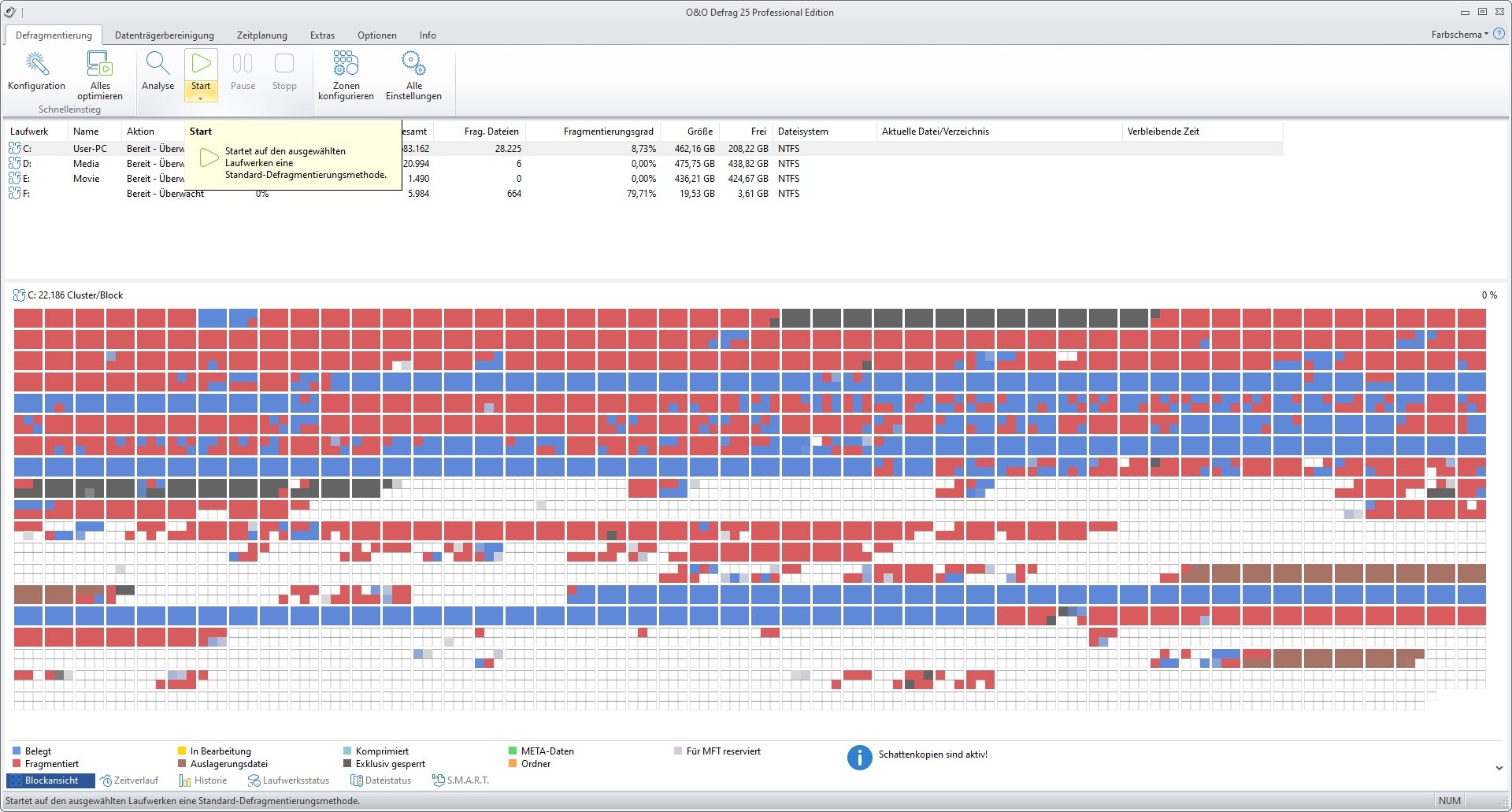Sort by Fragmentierungsgrad column header
Image resolution: width=1512 pixels, height=812 pixels.
click(608, 132)
